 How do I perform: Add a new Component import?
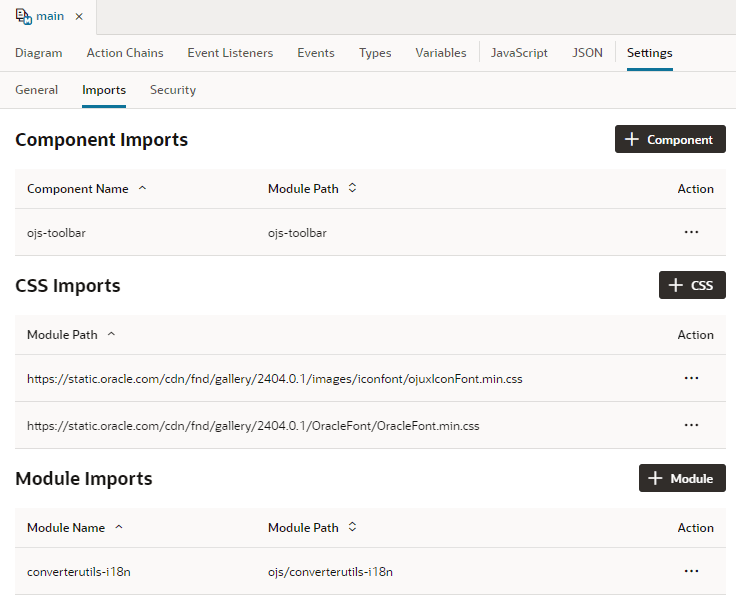[670, 139]
